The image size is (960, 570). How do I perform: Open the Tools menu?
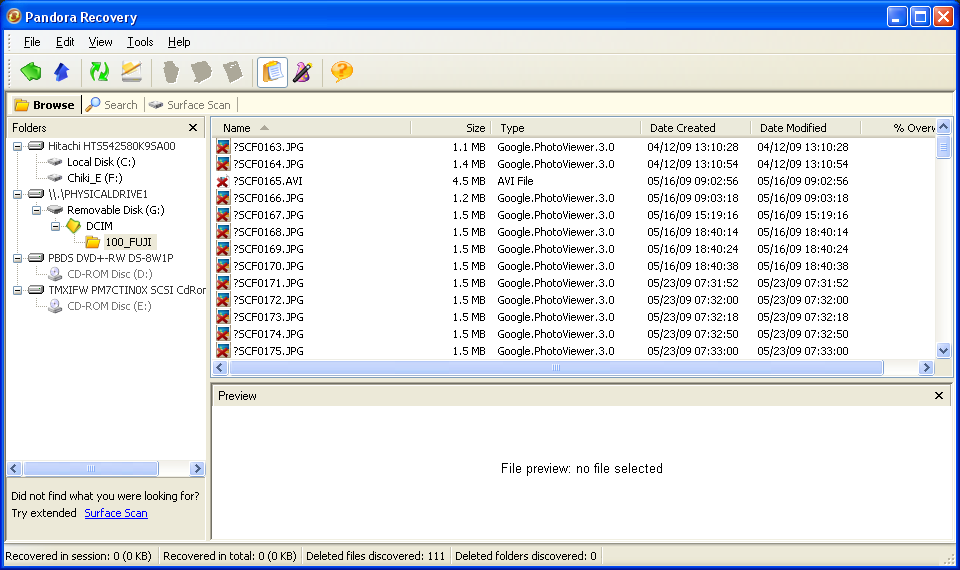point(140,42)
